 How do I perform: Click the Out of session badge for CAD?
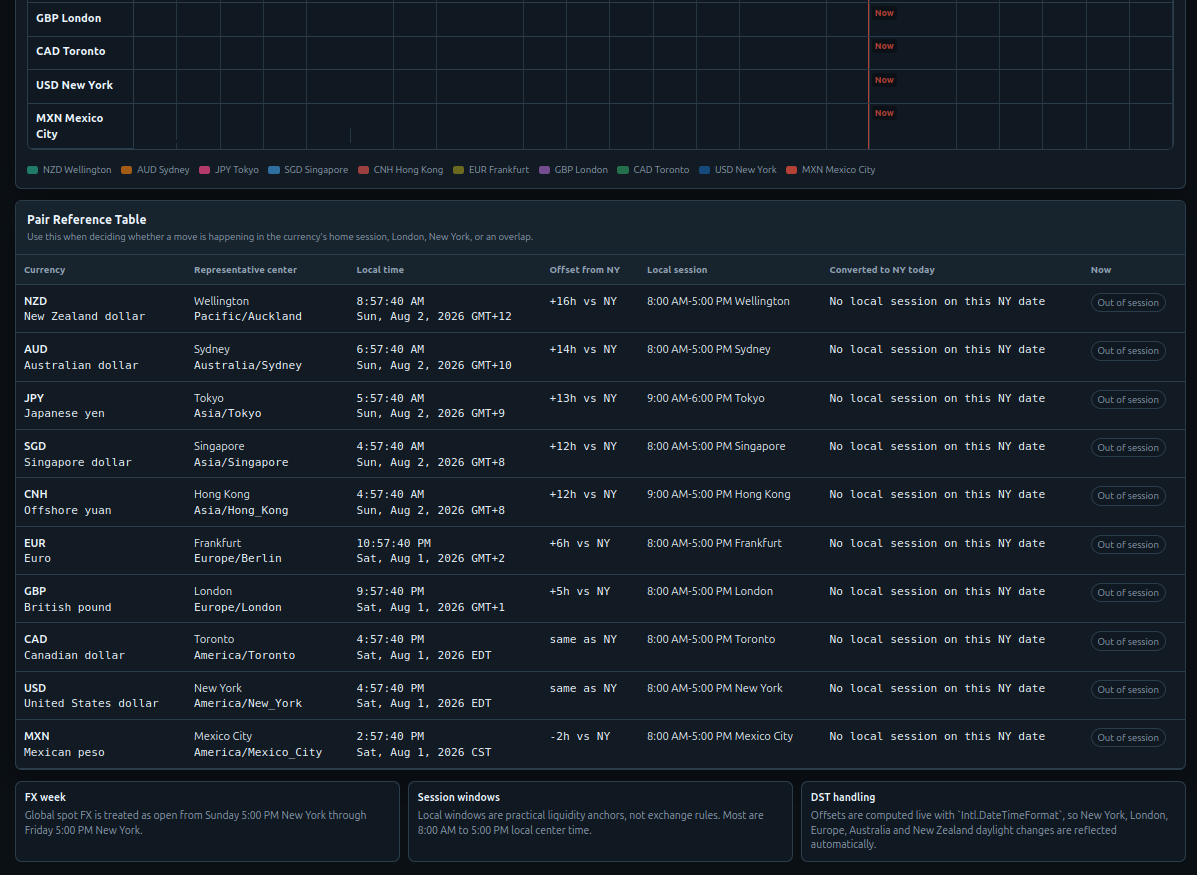tap(1128, 641)
